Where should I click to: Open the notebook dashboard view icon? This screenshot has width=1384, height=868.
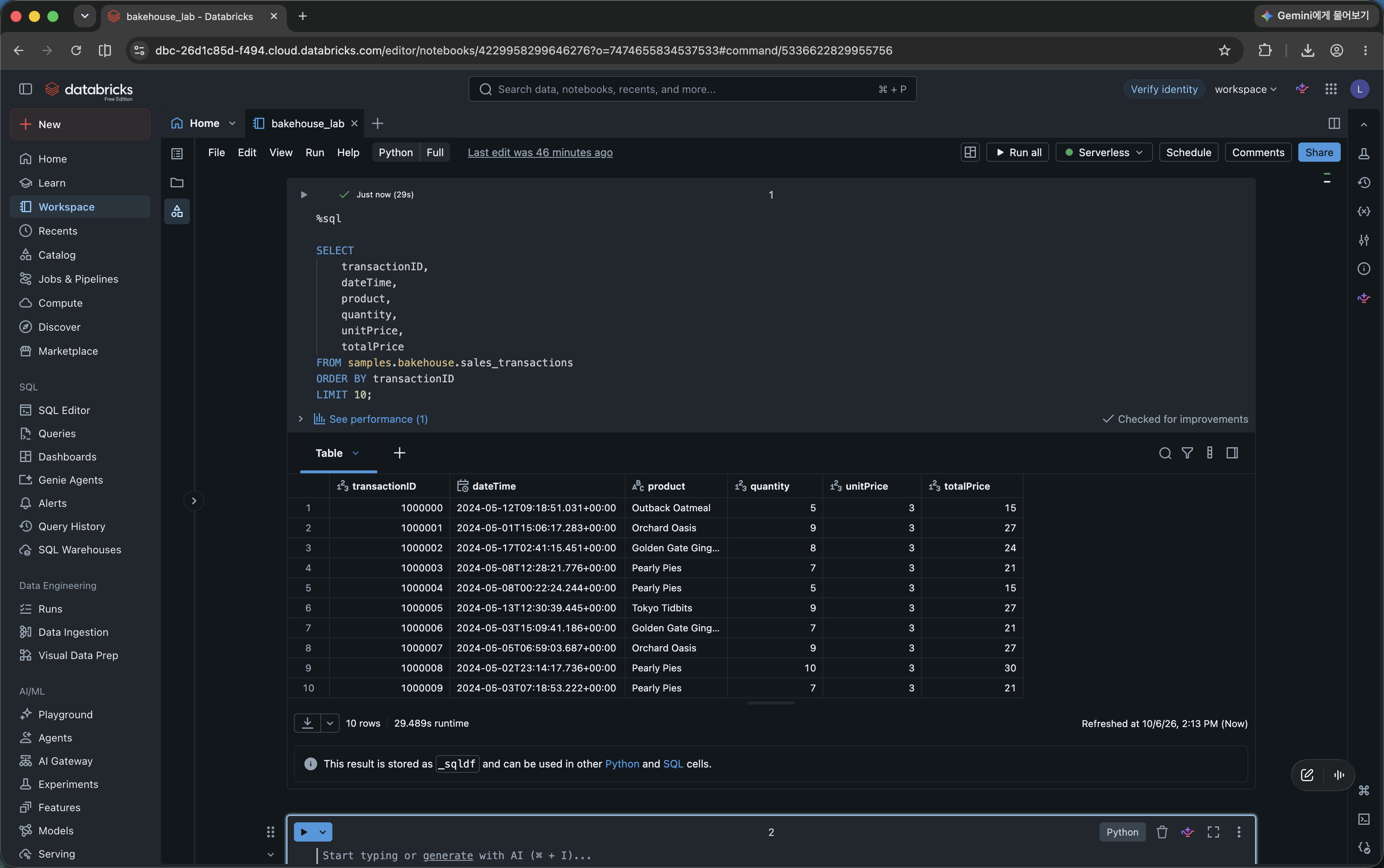click(x=970, y=152)
